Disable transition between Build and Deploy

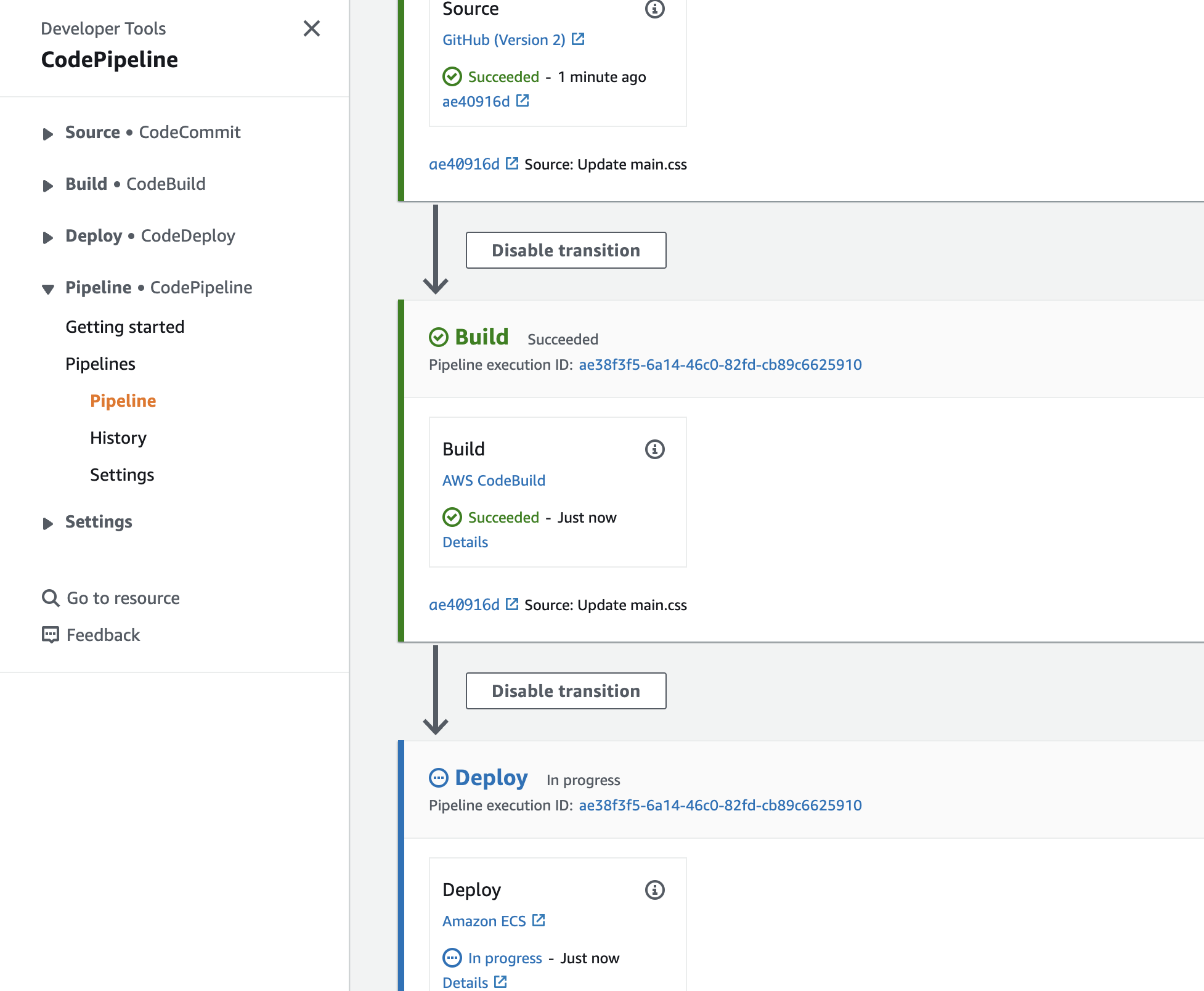pos(566,691)
